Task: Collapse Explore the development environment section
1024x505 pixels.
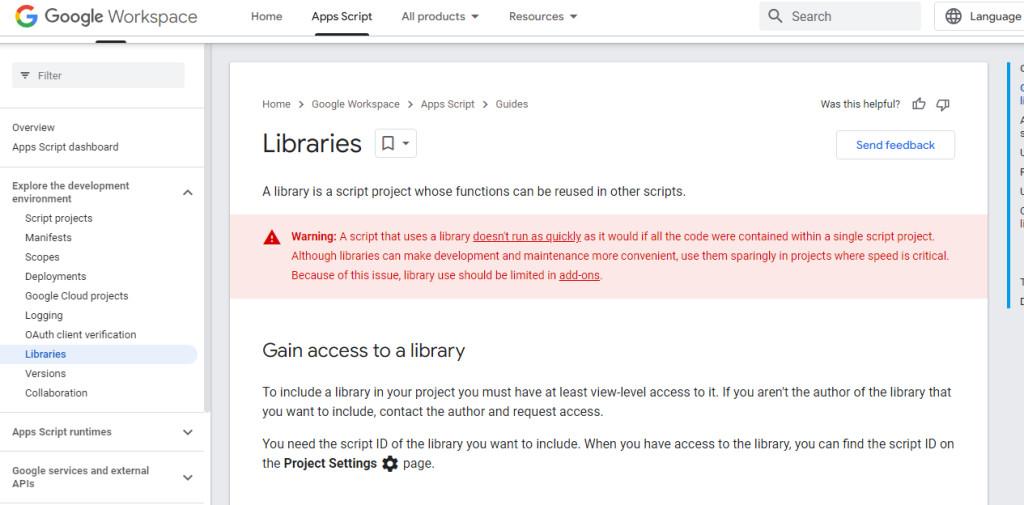Action: 187,192
